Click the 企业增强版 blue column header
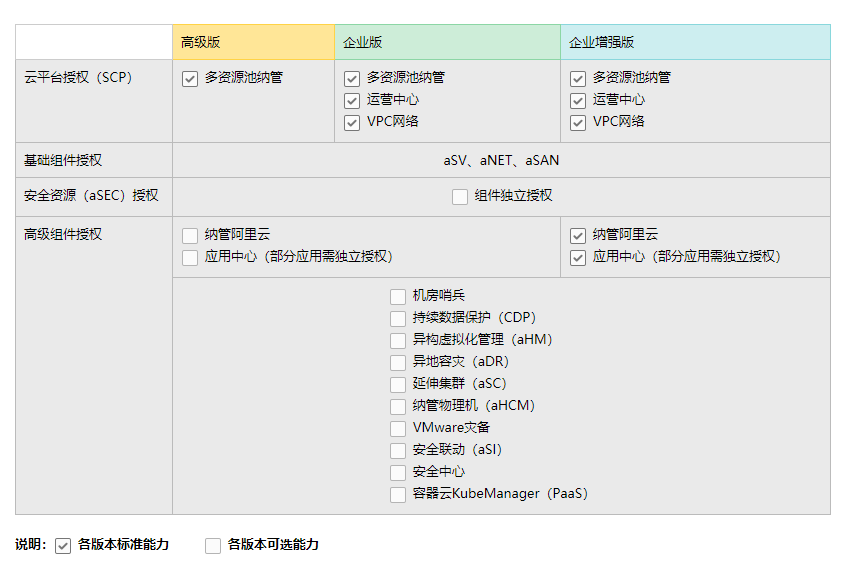 695,42
